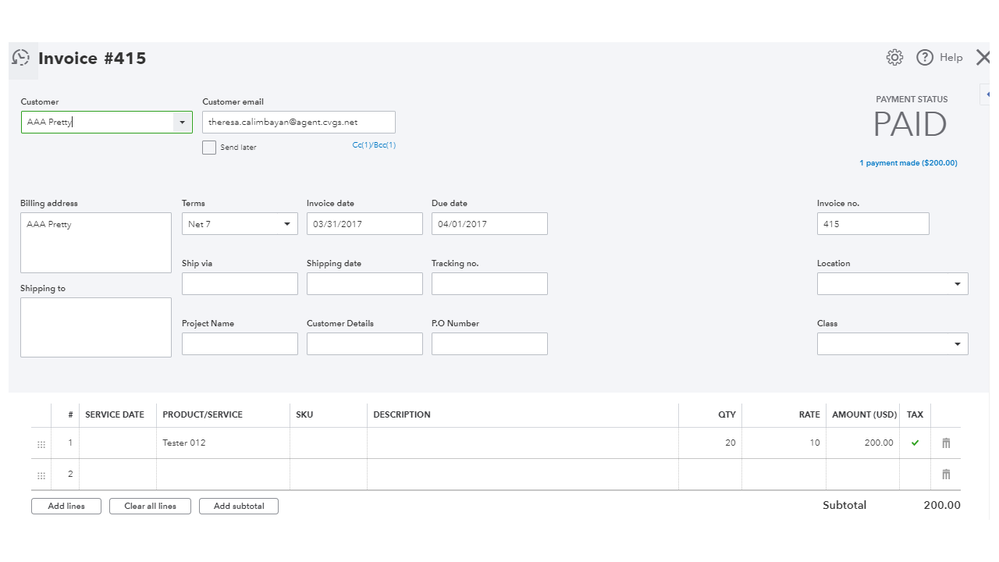Open the settings gear icon

tap(894, 58)
